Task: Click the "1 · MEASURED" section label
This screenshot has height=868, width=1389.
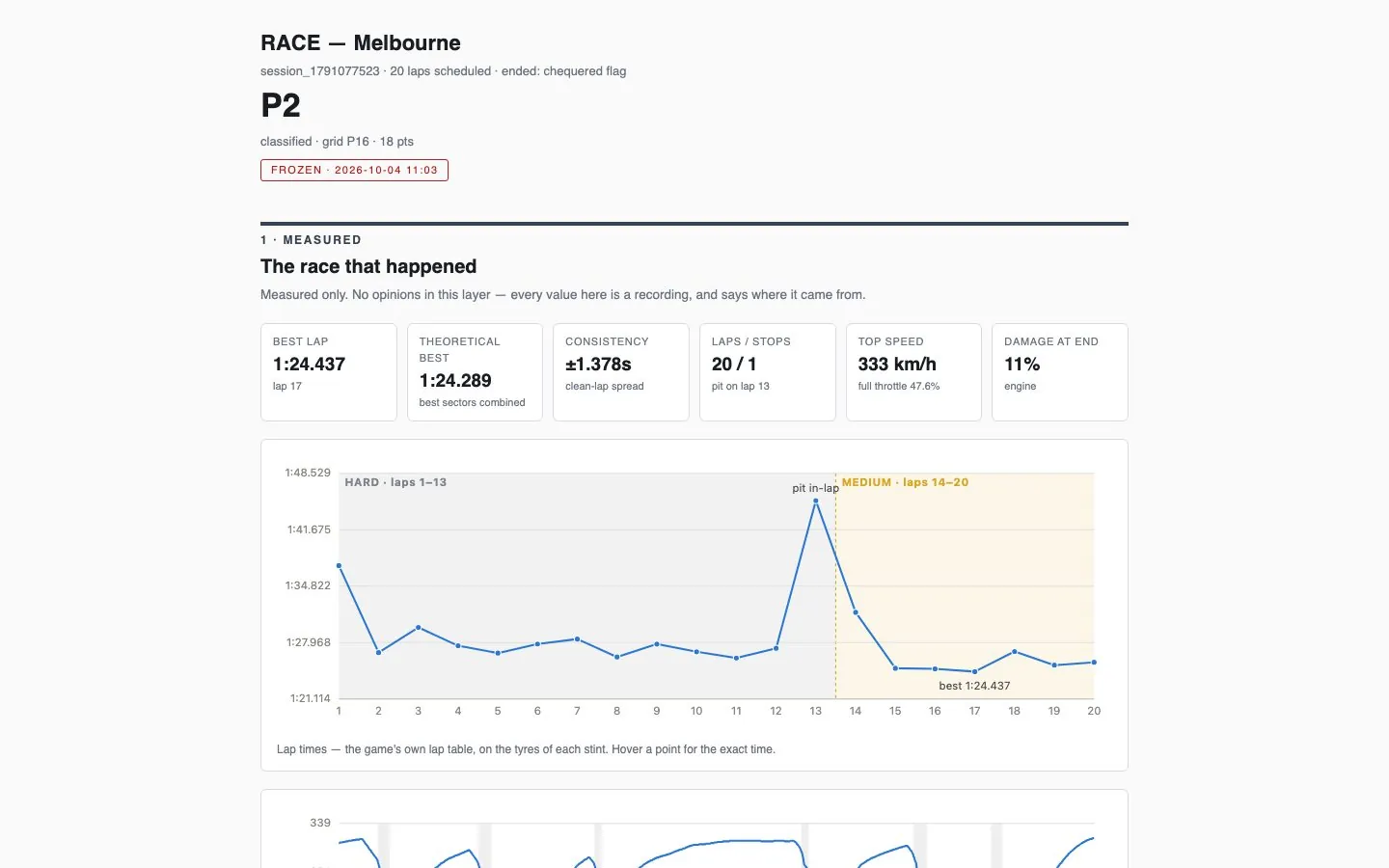Action: [311, 240]
